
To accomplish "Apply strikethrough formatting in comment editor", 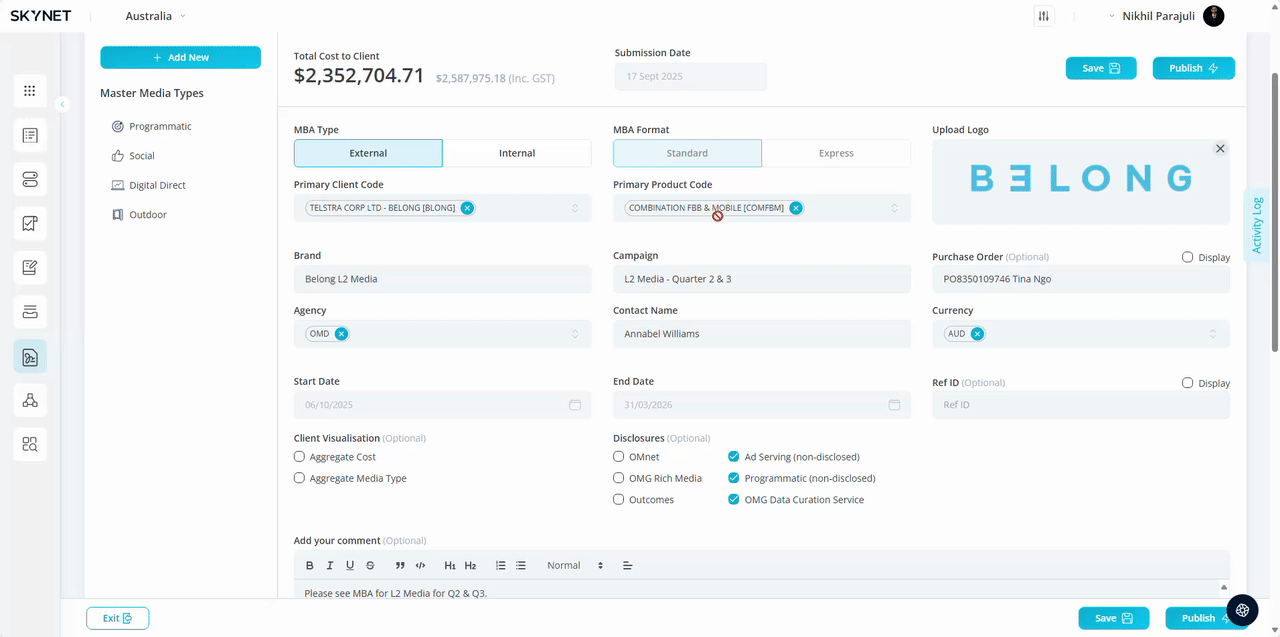I will coord(370,566).
